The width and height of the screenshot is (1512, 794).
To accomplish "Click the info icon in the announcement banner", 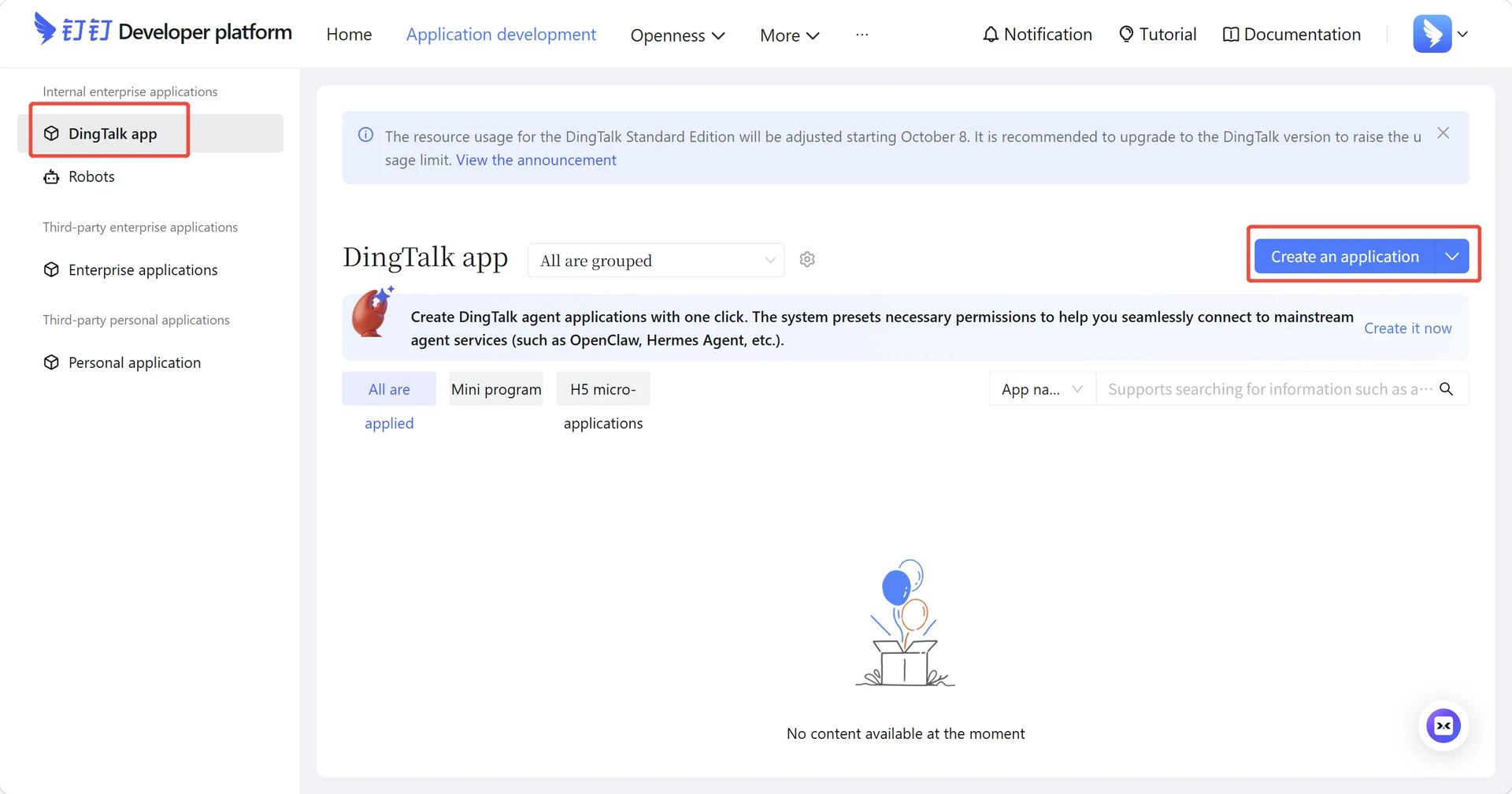I will [x=366, y=135].
